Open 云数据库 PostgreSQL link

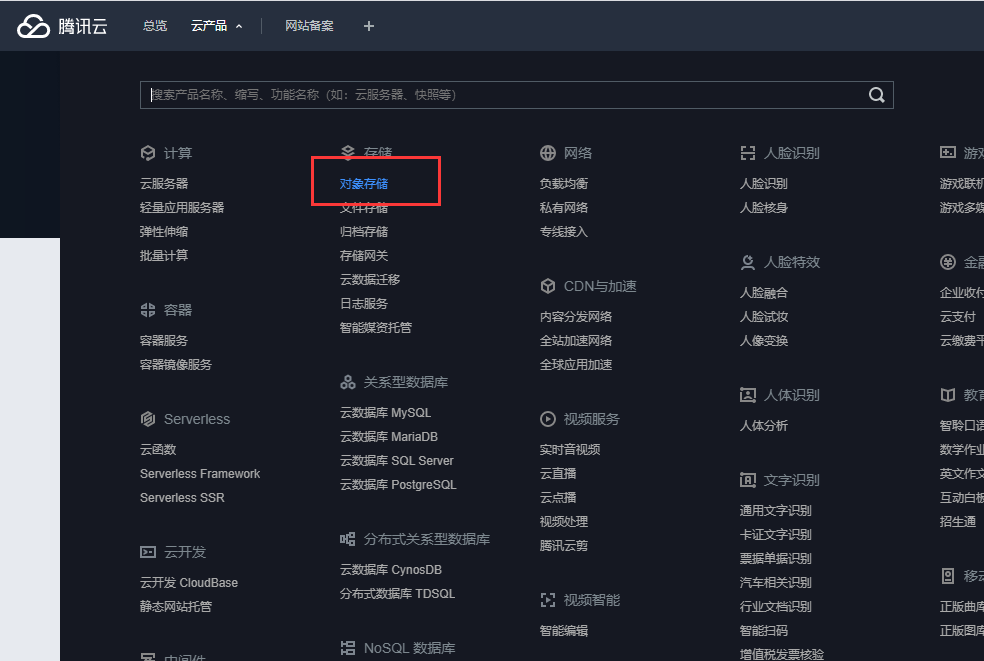coord(398,485)
